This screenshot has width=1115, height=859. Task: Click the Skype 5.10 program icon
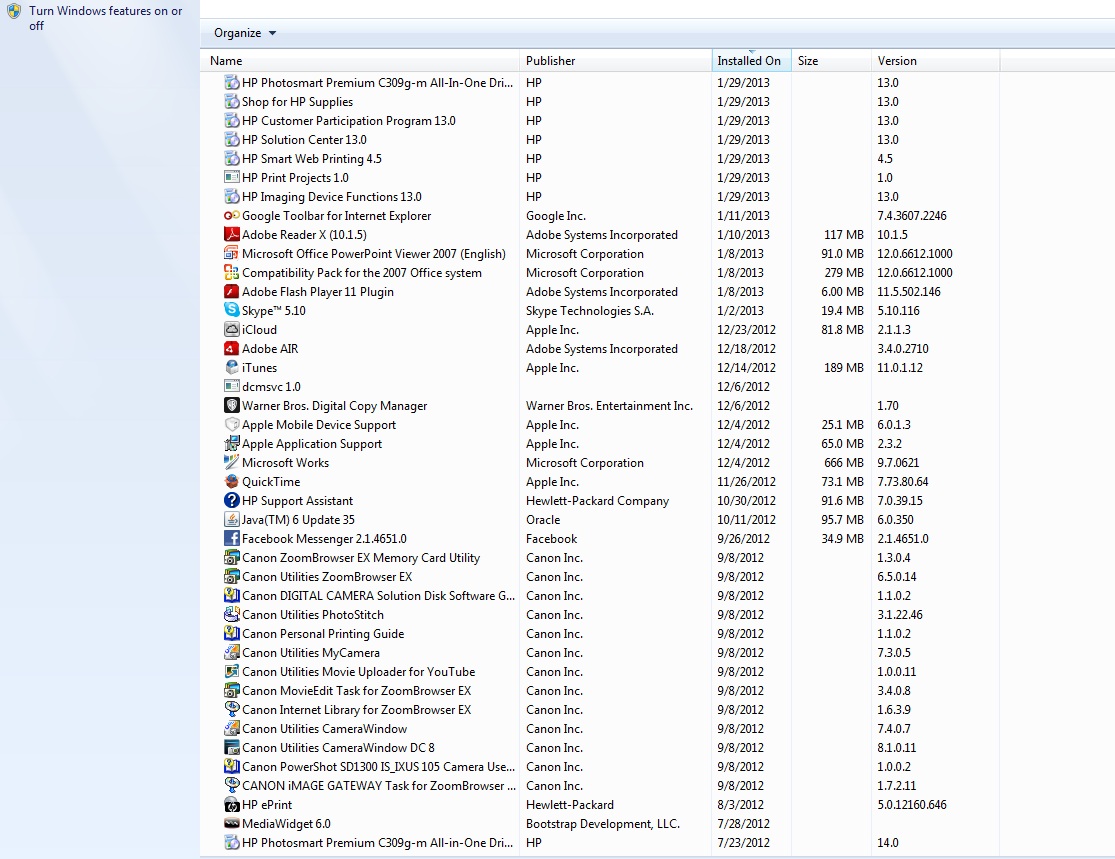(232, 311)
